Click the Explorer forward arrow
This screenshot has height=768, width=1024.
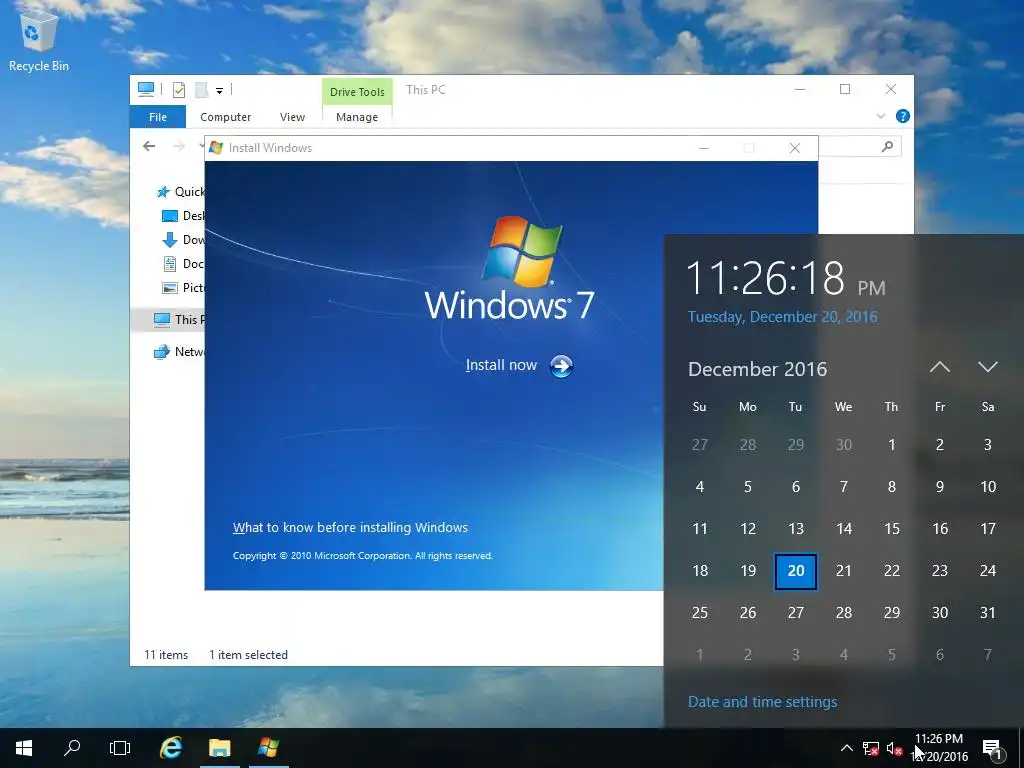(178, 146)
